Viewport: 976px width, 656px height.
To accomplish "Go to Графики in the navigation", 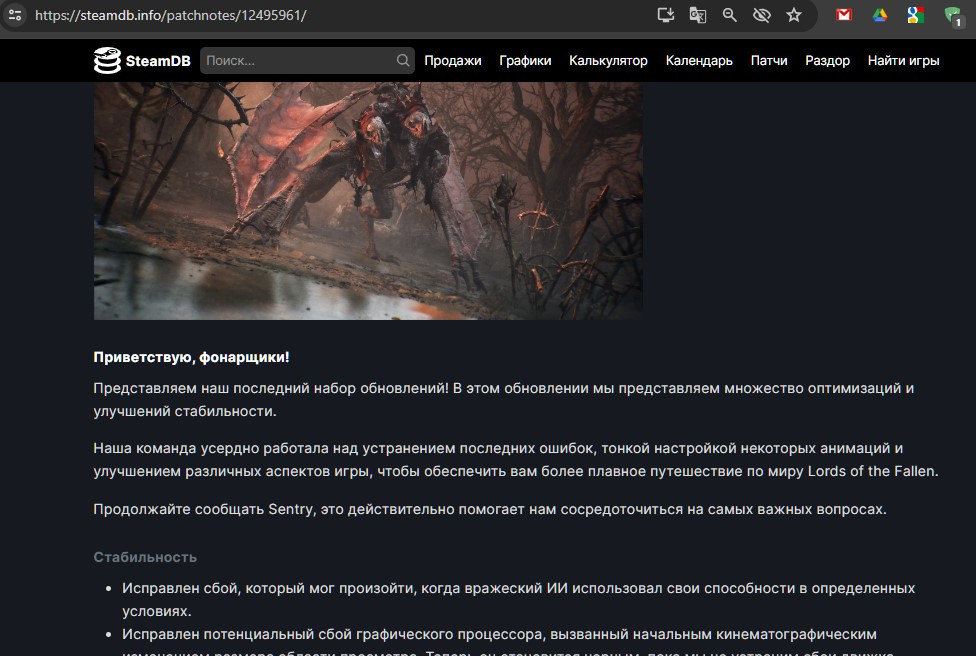I will click(525, 61).
